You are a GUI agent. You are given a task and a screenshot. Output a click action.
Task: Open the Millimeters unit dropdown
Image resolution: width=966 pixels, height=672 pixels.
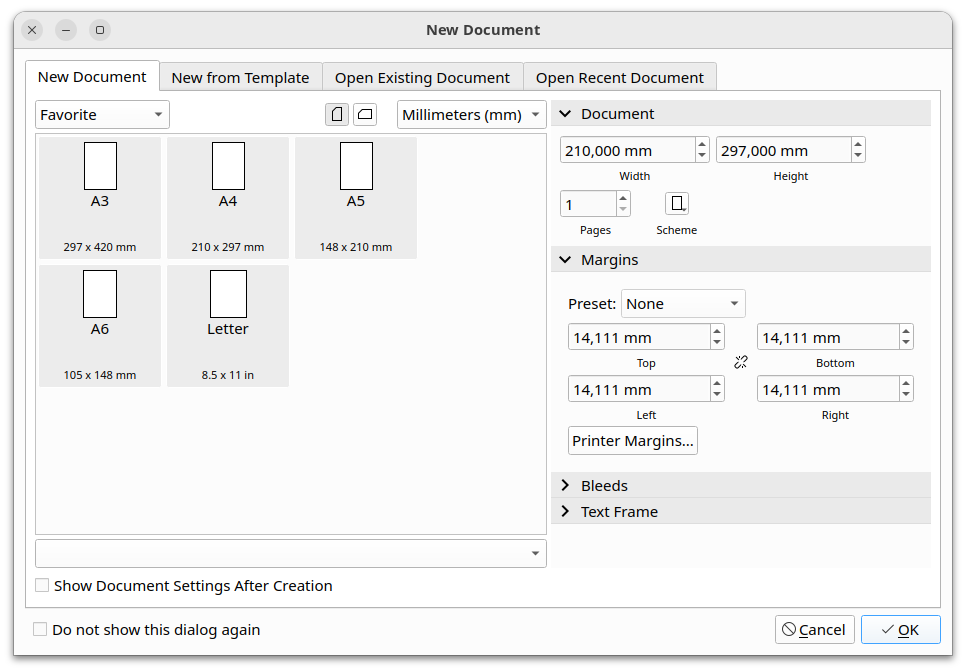tap(471, 115)
